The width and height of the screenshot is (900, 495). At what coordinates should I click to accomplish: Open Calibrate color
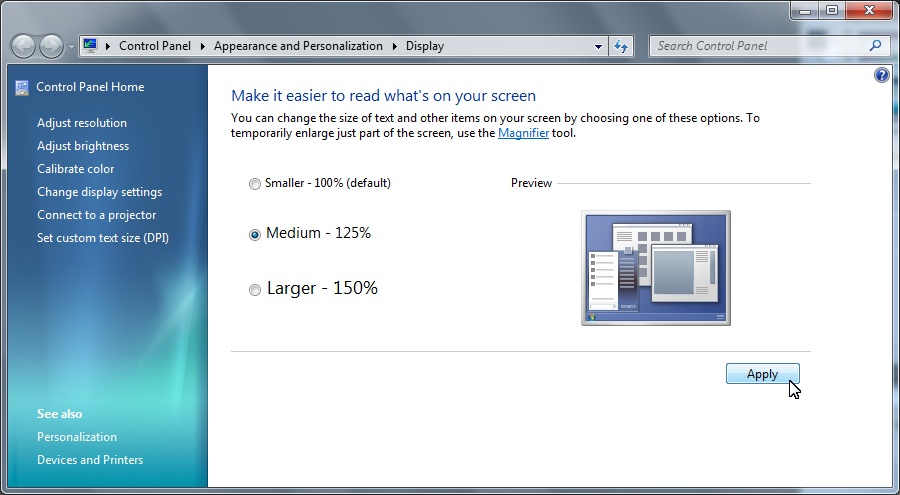(76, 169)
